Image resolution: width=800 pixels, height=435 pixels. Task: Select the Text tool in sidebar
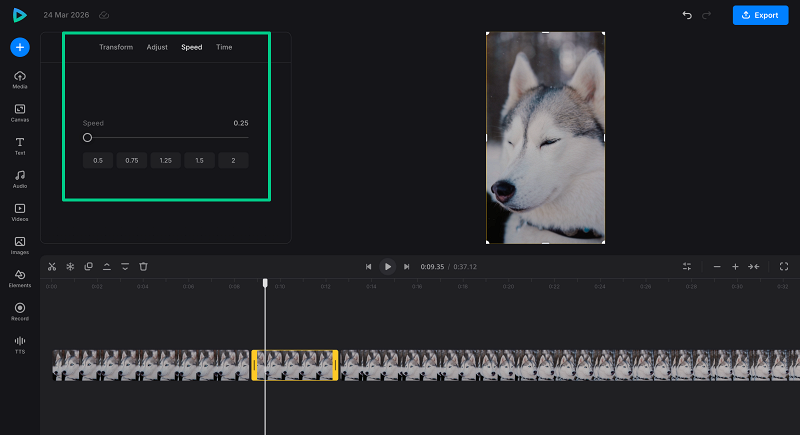point(20,146)
